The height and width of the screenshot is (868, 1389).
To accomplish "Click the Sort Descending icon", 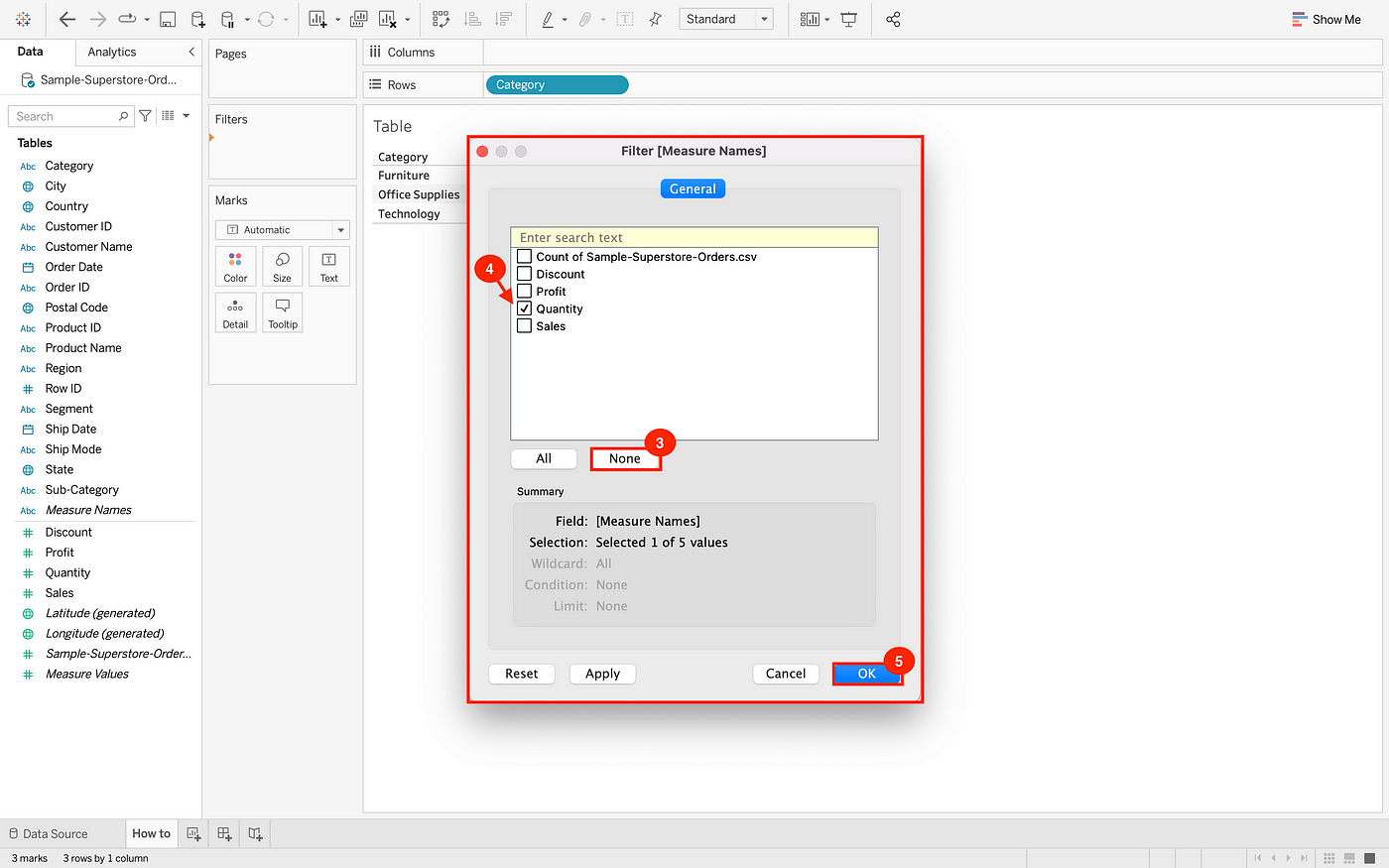I will point(503,19).
